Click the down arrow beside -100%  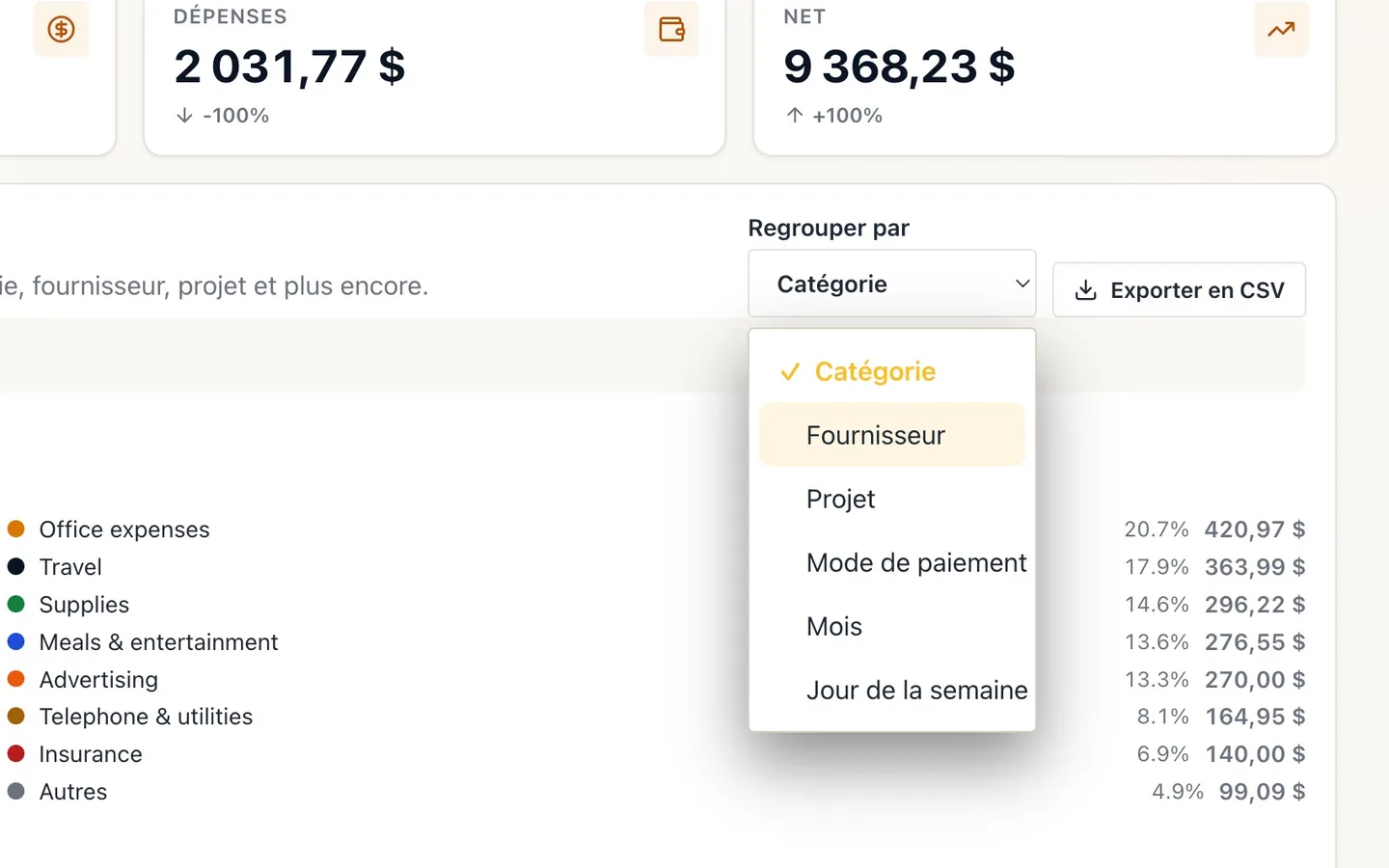(x=184, y=116)
